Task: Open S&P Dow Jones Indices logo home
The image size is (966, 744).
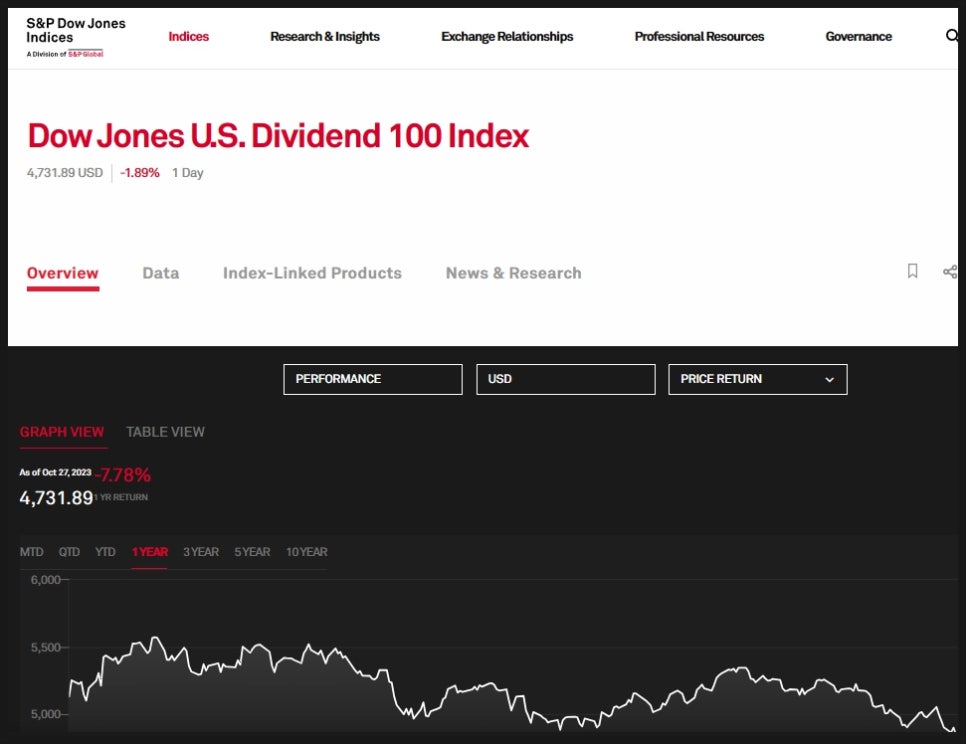Action: point(76,37)
